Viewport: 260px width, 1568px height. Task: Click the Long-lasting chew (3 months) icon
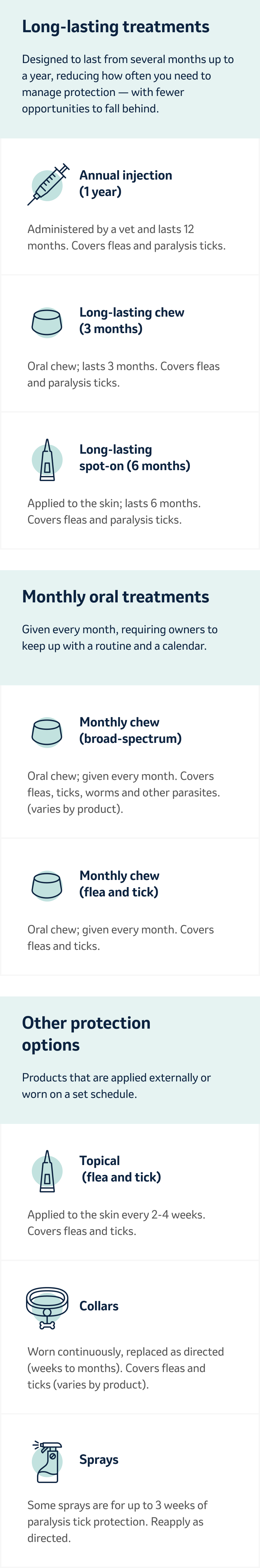click(x=47, y=322)
